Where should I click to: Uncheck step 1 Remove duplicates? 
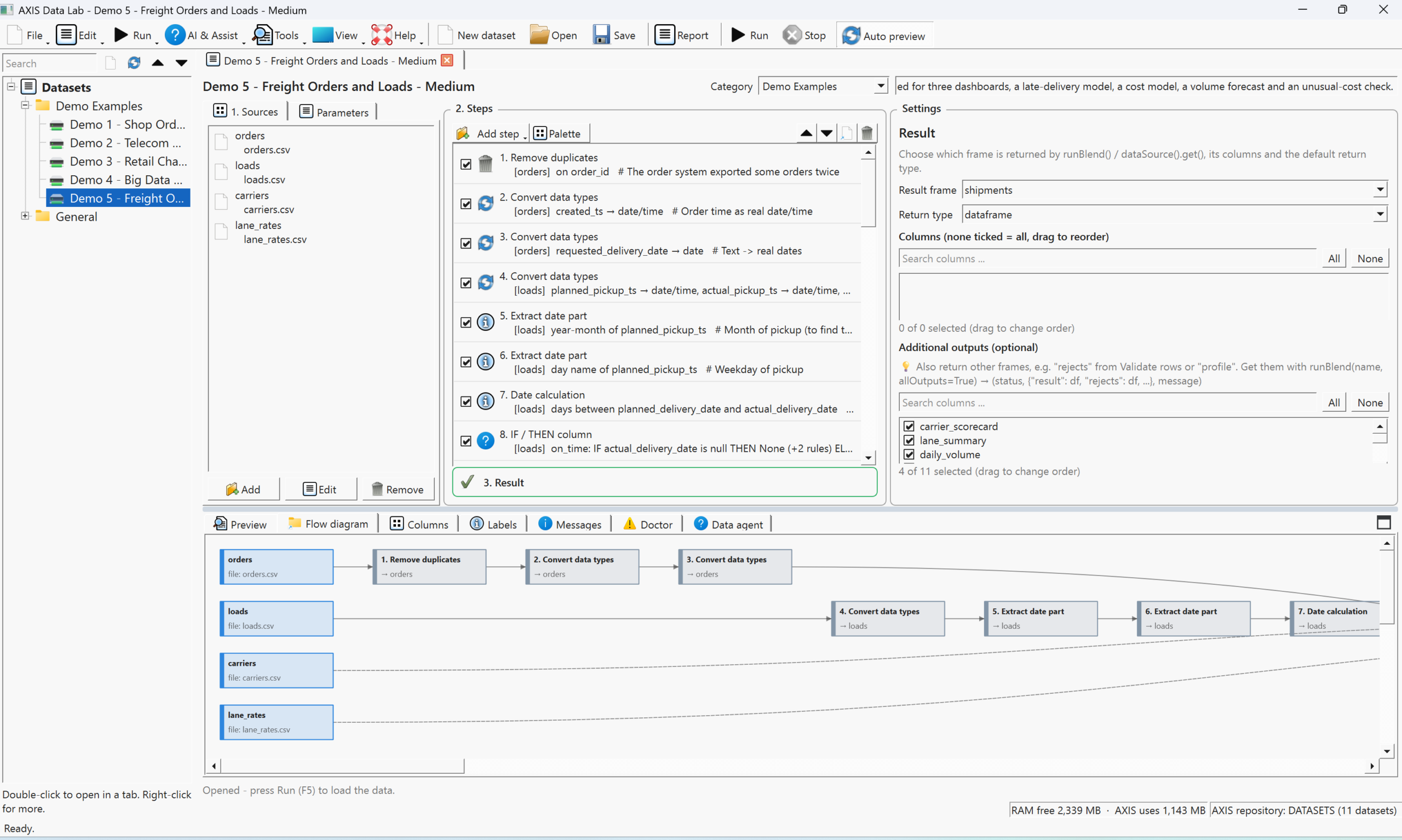click(x=466, y=165)
